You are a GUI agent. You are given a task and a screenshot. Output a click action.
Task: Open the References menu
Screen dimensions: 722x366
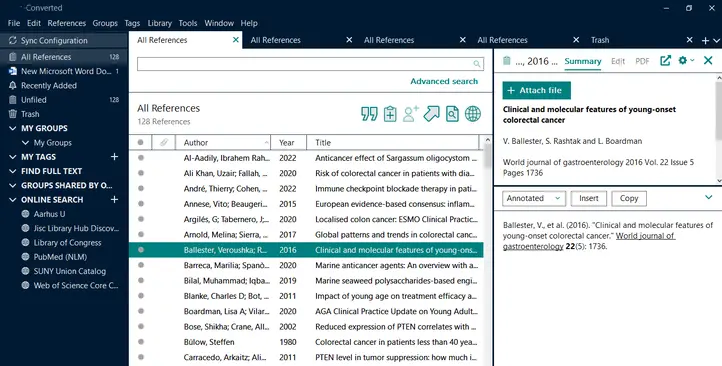(66, 23)
